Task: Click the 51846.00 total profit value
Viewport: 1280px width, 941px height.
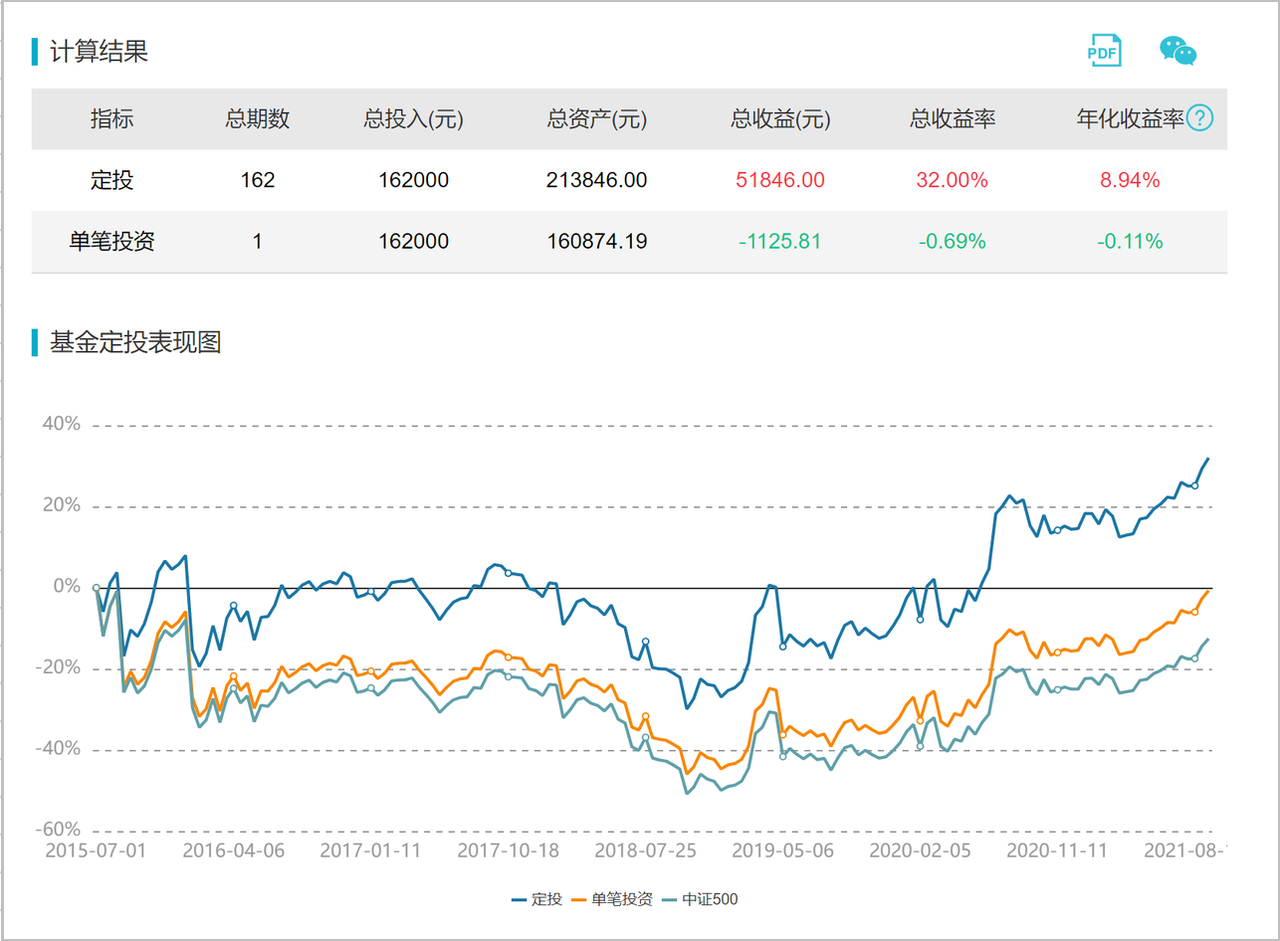Action: pyautogui.click(x=780, y=180)
